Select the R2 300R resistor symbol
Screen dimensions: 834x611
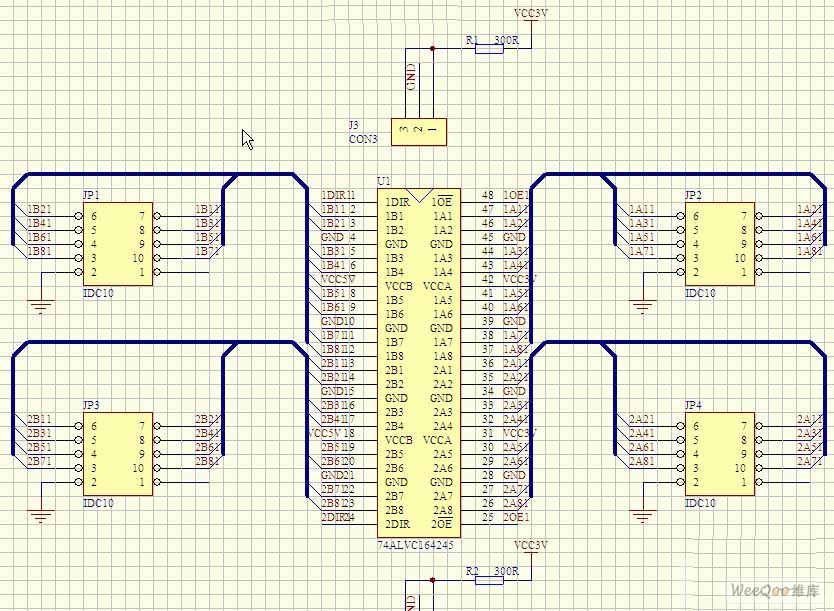click(x=488, y=578)
